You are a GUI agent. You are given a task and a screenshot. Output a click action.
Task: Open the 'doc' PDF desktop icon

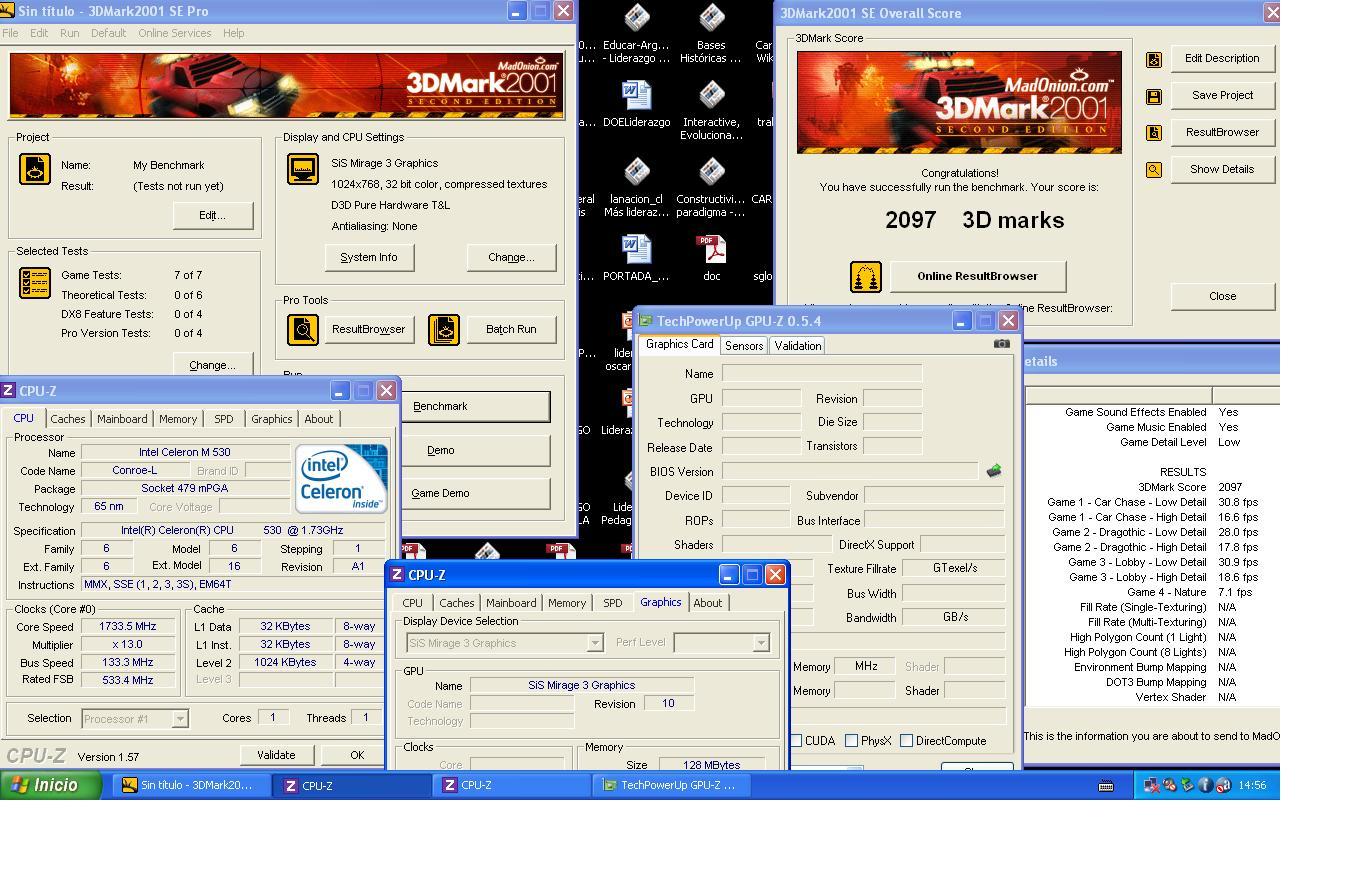(711, 258)
